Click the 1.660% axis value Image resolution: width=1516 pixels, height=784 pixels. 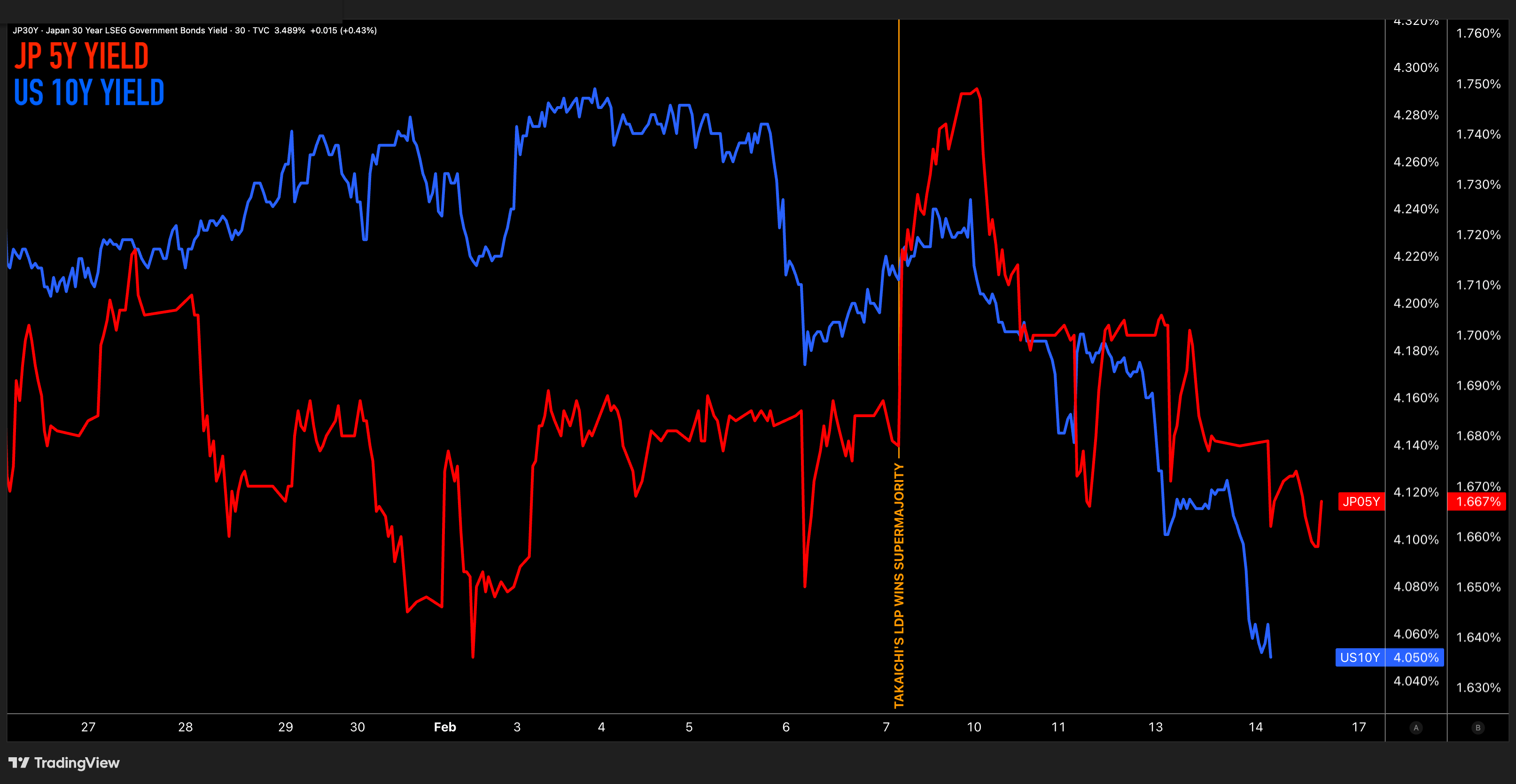[1478, 537]
